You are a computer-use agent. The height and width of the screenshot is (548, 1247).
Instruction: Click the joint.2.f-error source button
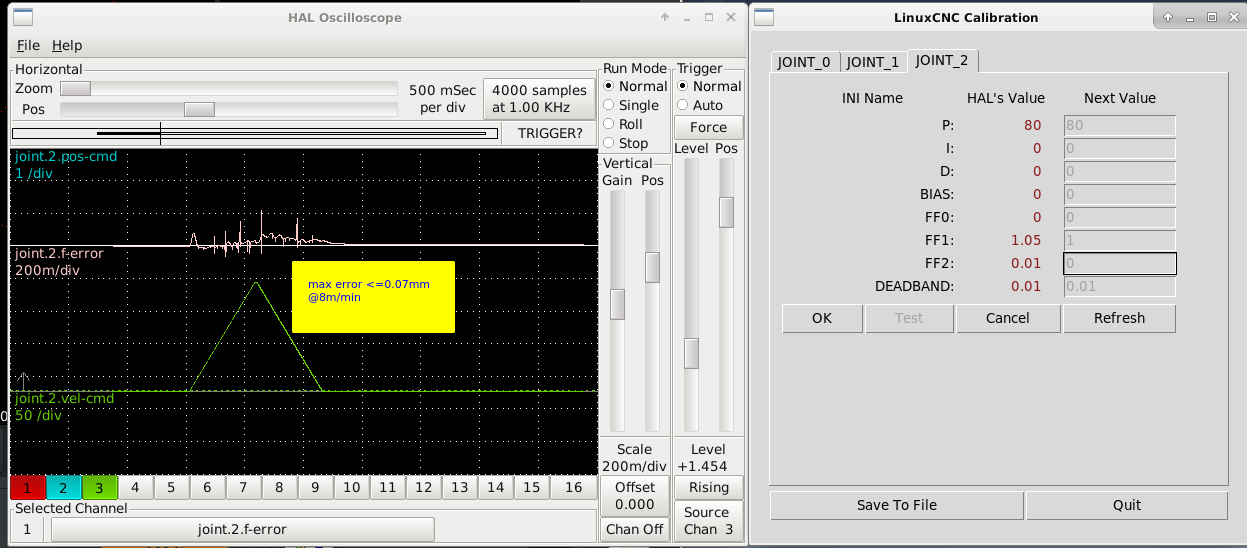pyautogui.click(x=243, y=529)
